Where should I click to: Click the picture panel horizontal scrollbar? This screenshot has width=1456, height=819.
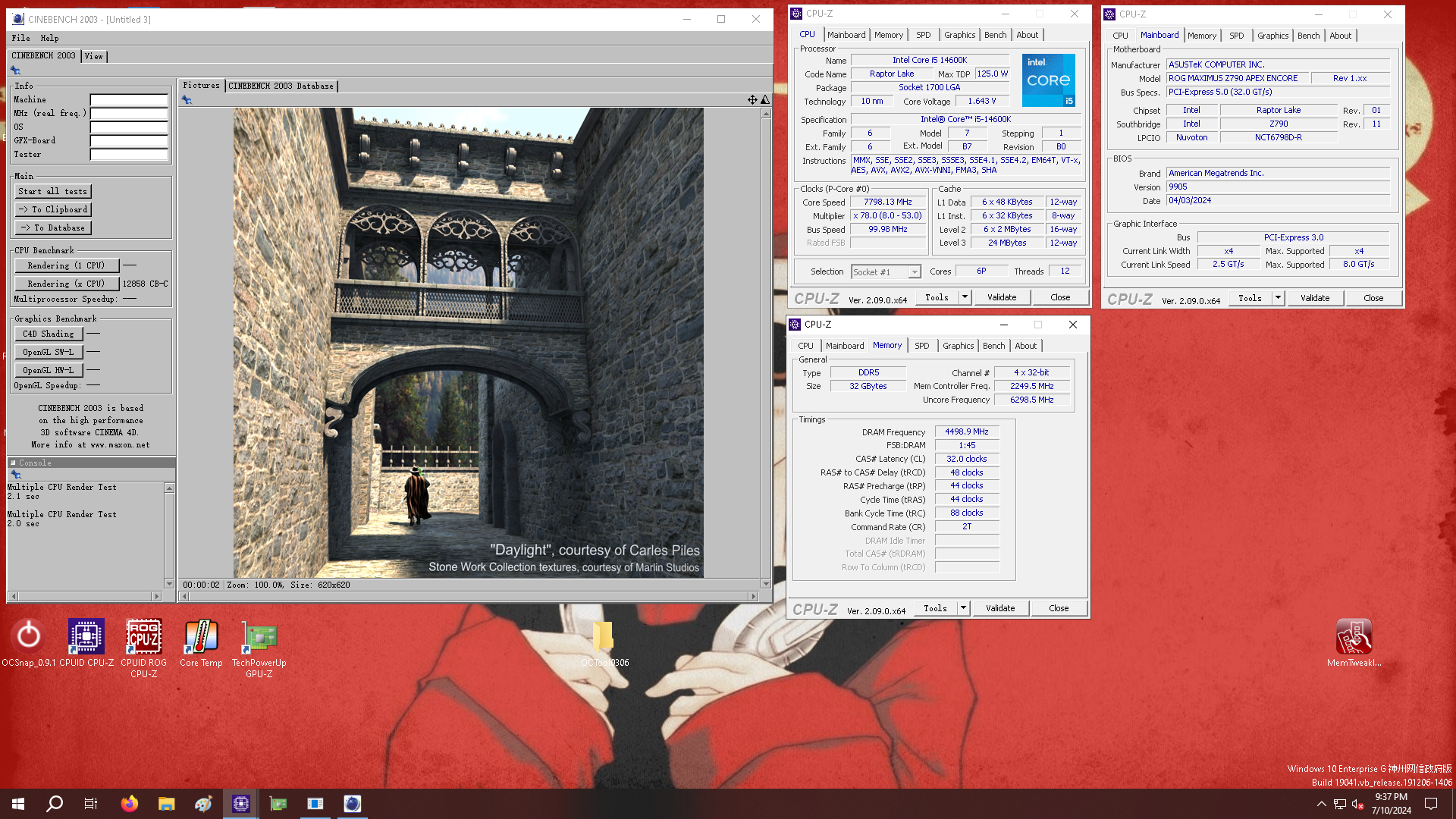coord(469,597)
